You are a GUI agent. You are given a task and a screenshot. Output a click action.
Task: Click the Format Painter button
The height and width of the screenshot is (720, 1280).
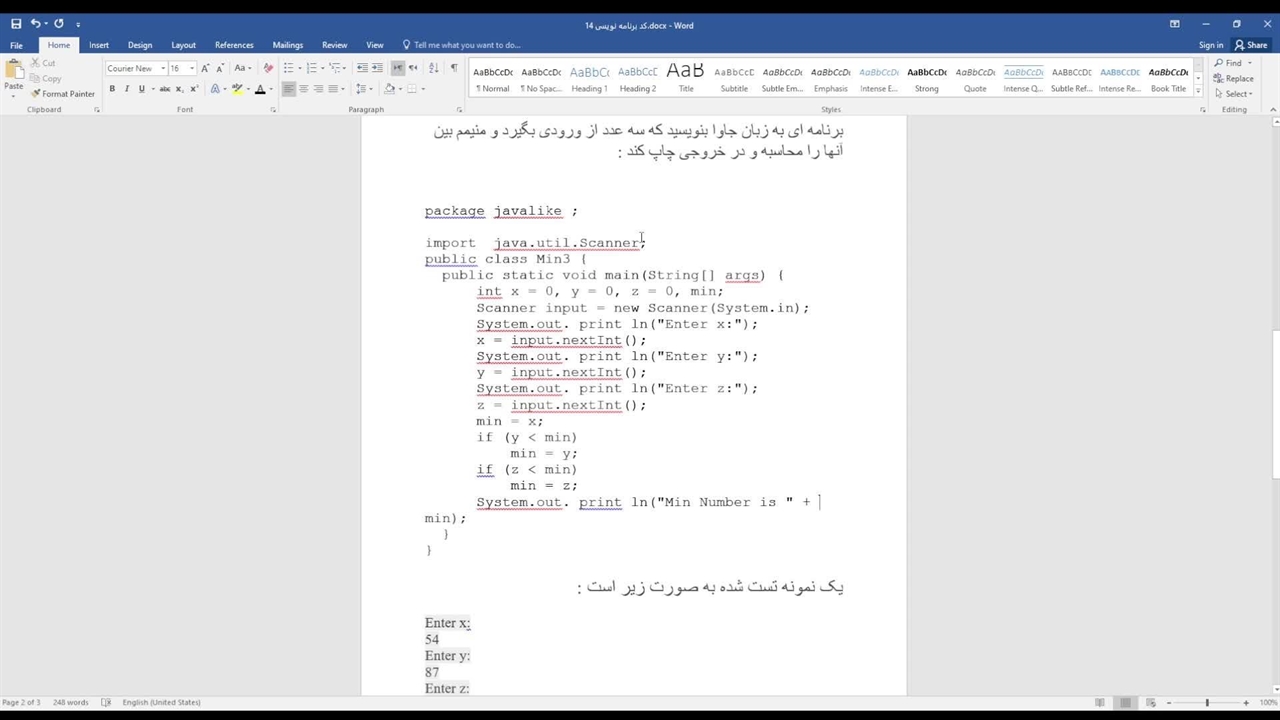(63, 94)
